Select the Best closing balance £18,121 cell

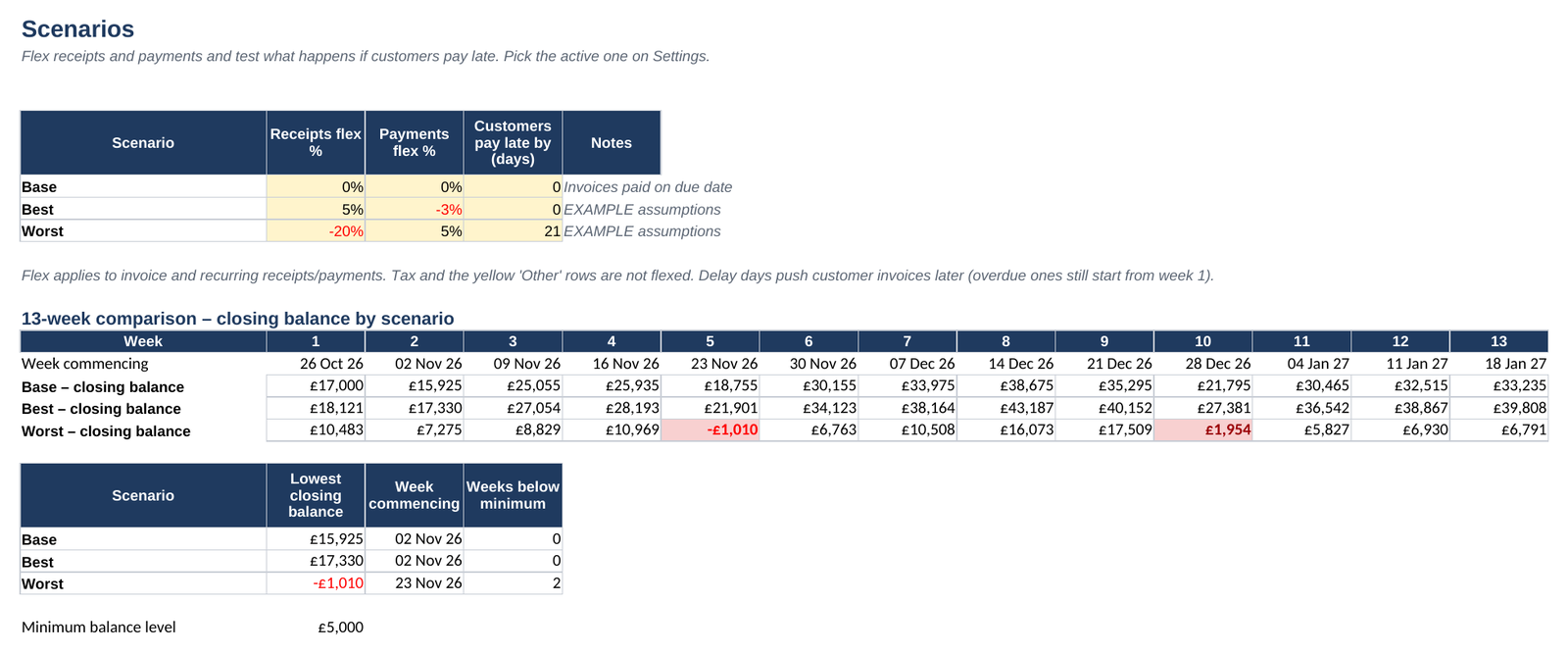click(x=316, y=408)
